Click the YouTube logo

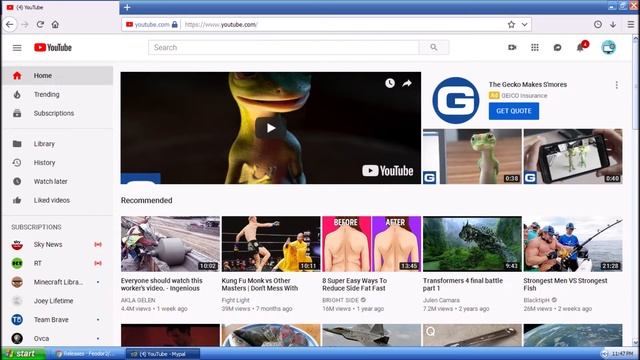[x=53, y=48]
